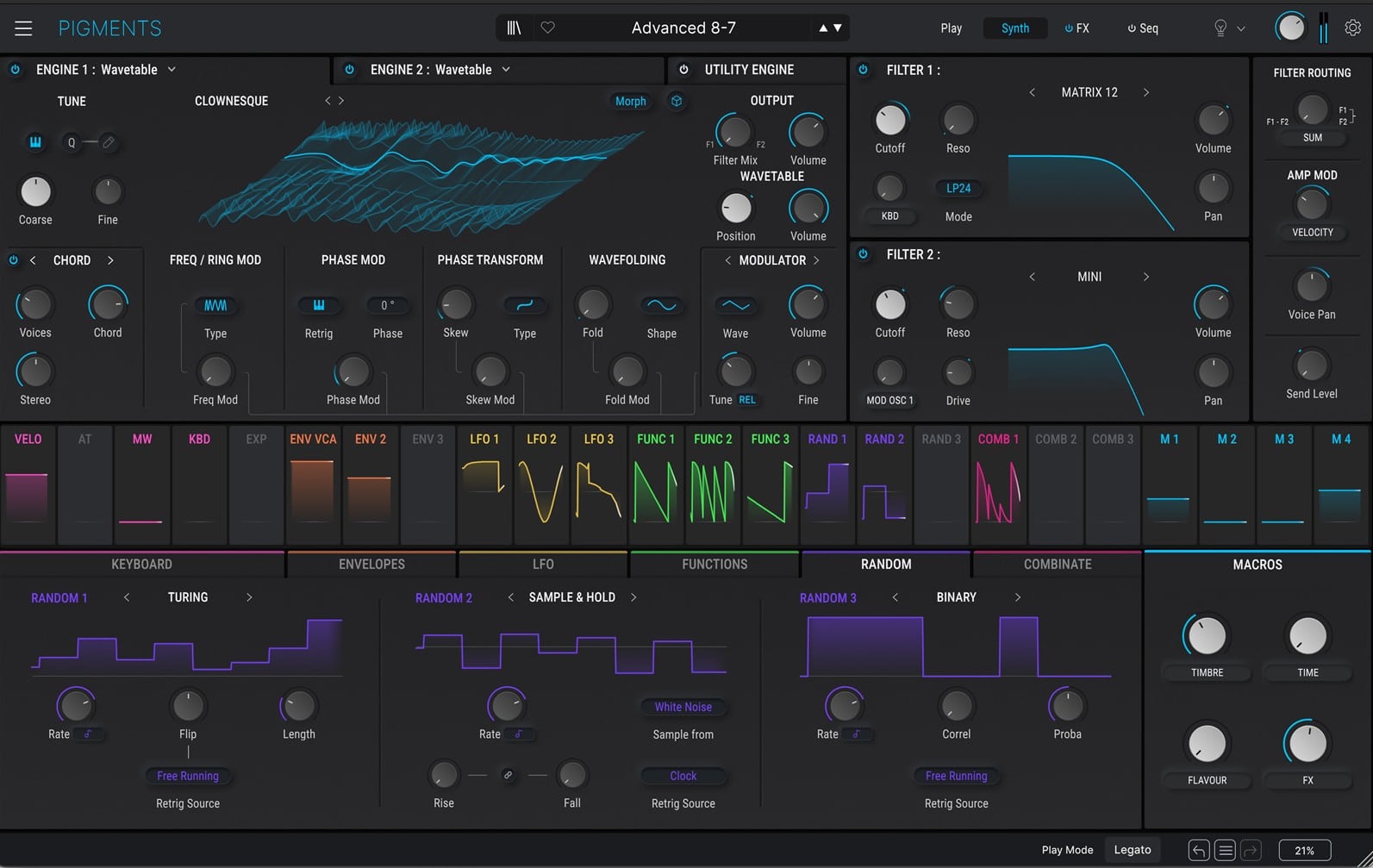Switch to the LFO tab
The image size is (1373, 868).
[543, 565]
